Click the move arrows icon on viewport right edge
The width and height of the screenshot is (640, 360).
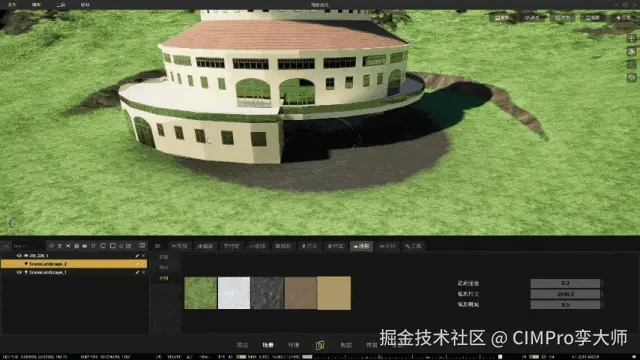(x=632, y=38)
